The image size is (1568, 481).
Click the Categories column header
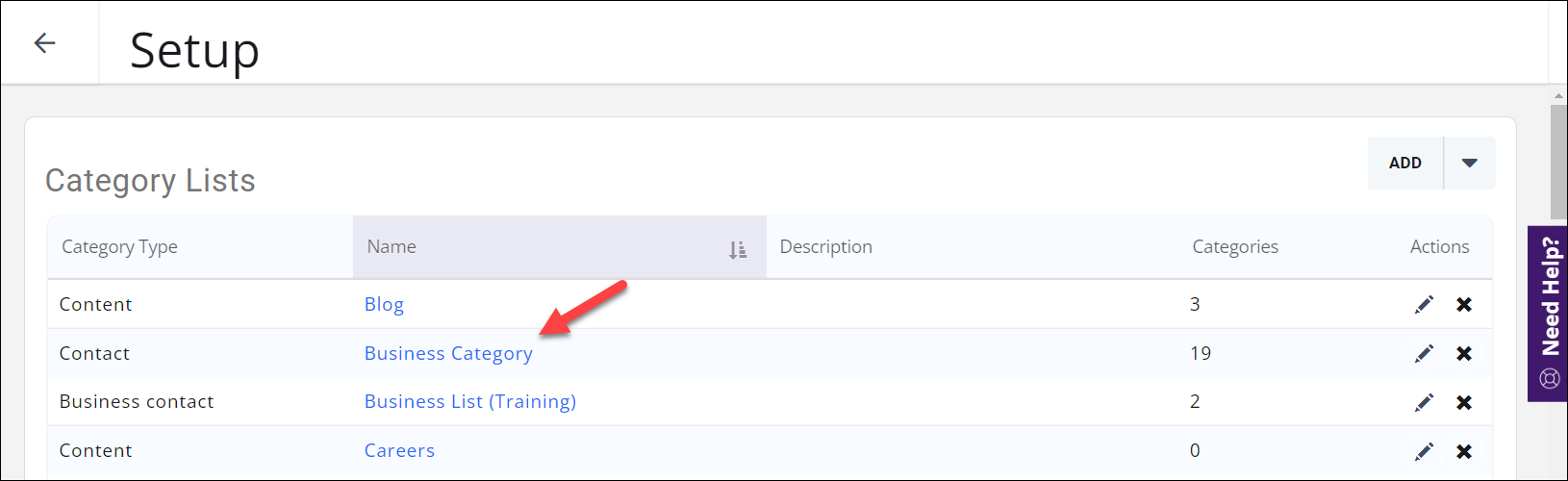1235,247
